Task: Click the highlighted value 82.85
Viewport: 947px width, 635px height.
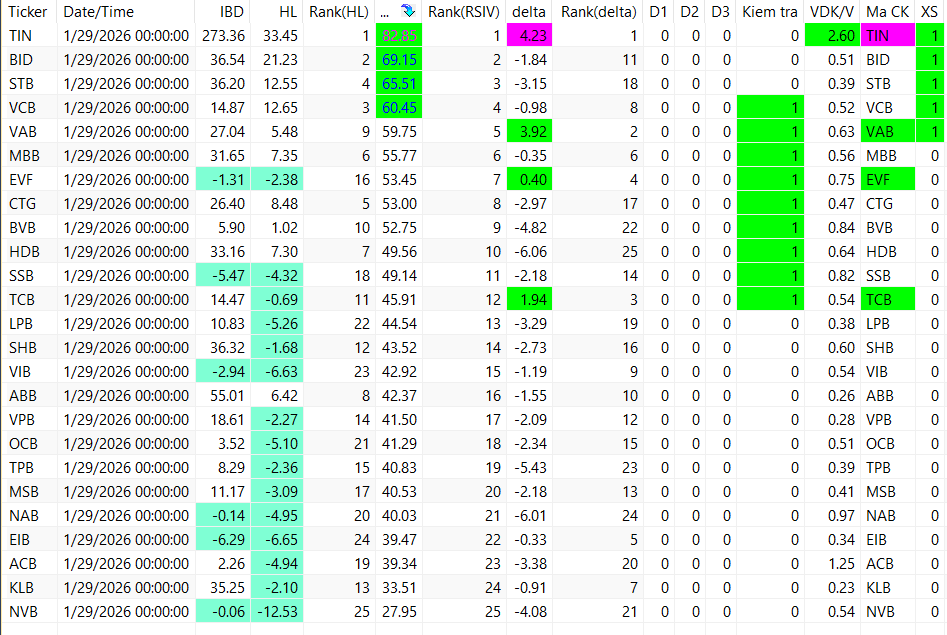Action: (x=399, y=36)
